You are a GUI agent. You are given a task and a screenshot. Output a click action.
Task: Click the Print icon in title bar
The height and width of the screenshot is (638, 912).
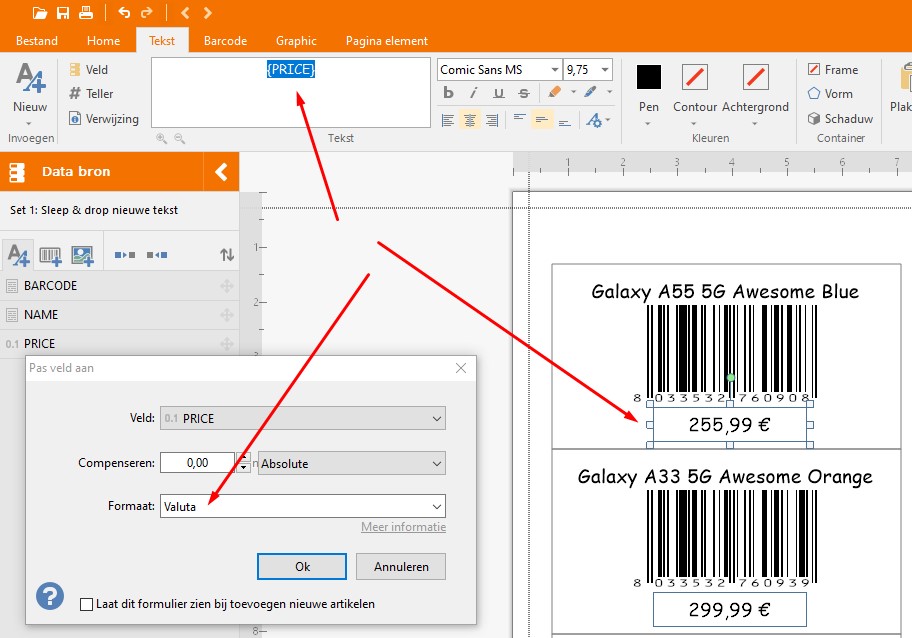click(x=86, y=13)
